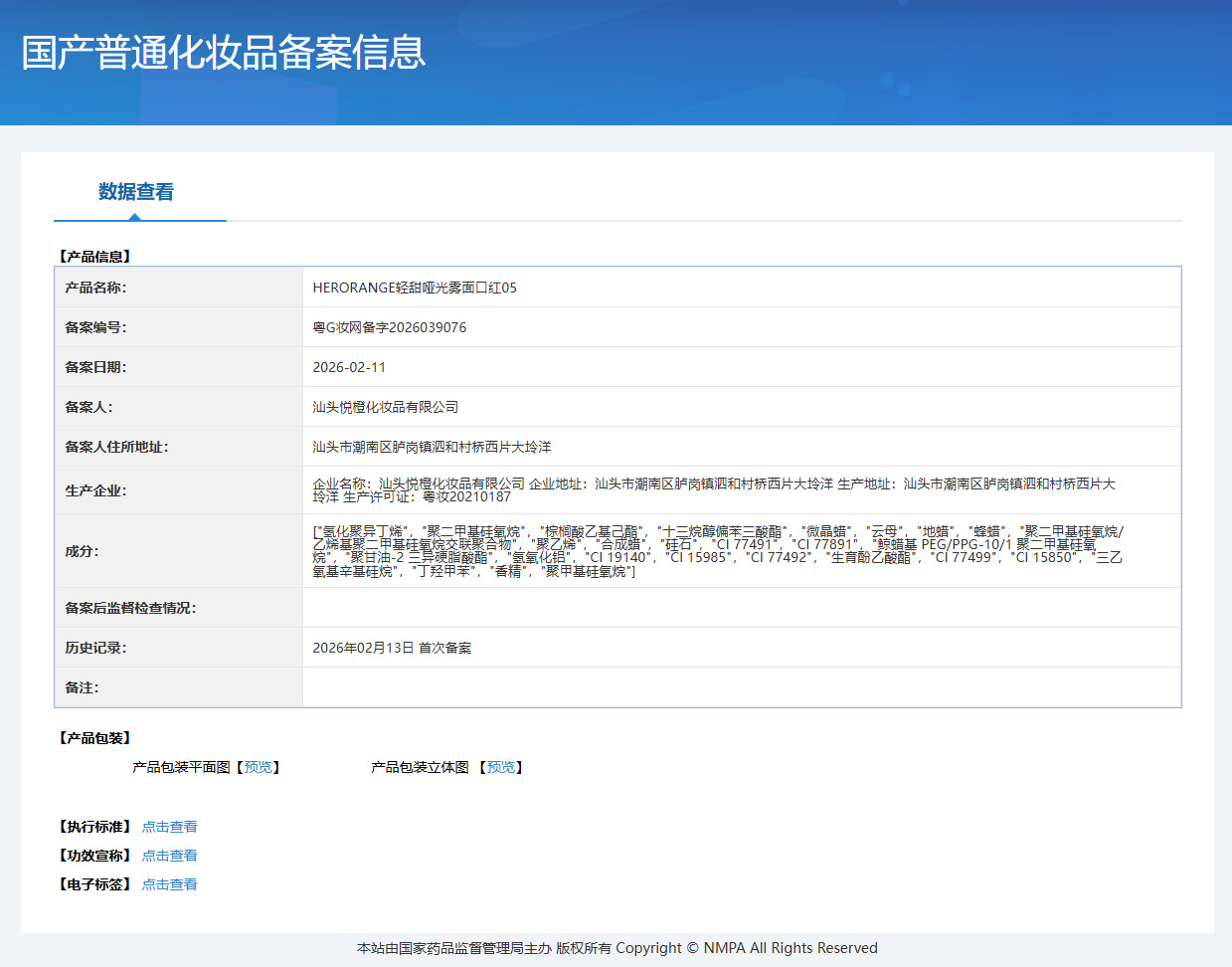Click the NMPA copyright footer text
Screen dimensions: 1232x967
[x=616, y=948]
